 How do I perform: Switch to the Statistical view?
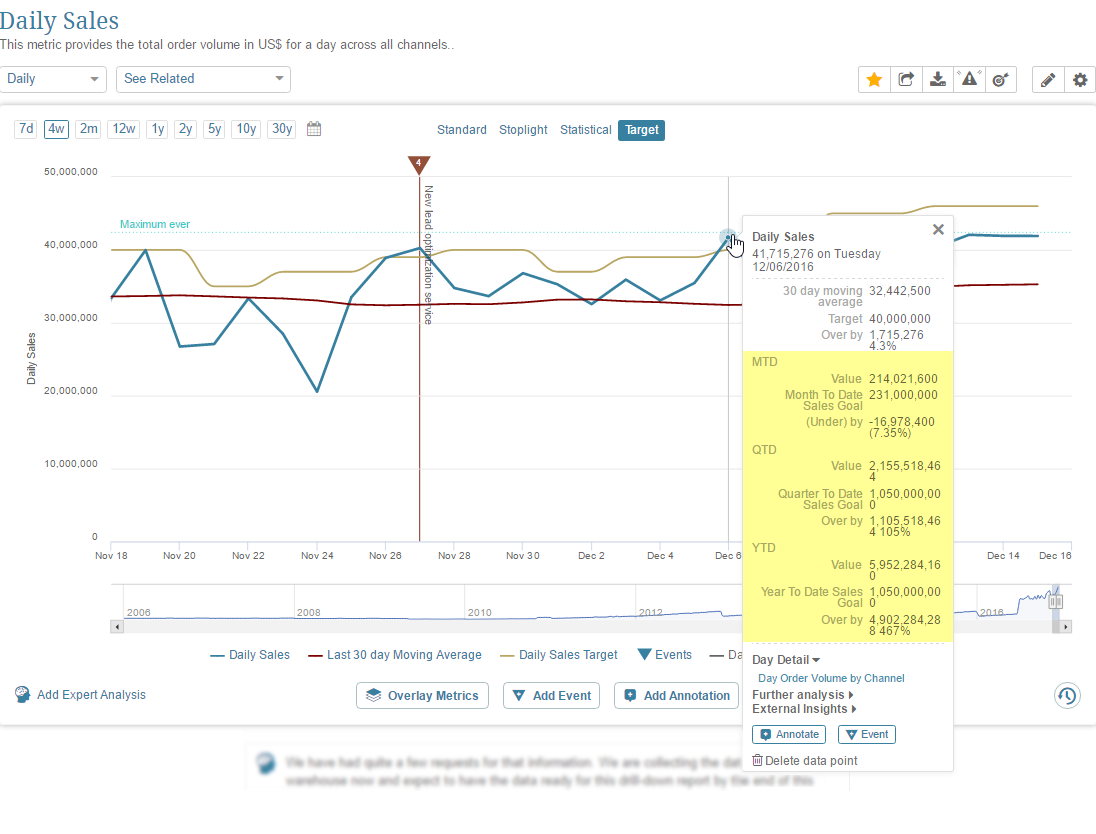tap(585, 130)
